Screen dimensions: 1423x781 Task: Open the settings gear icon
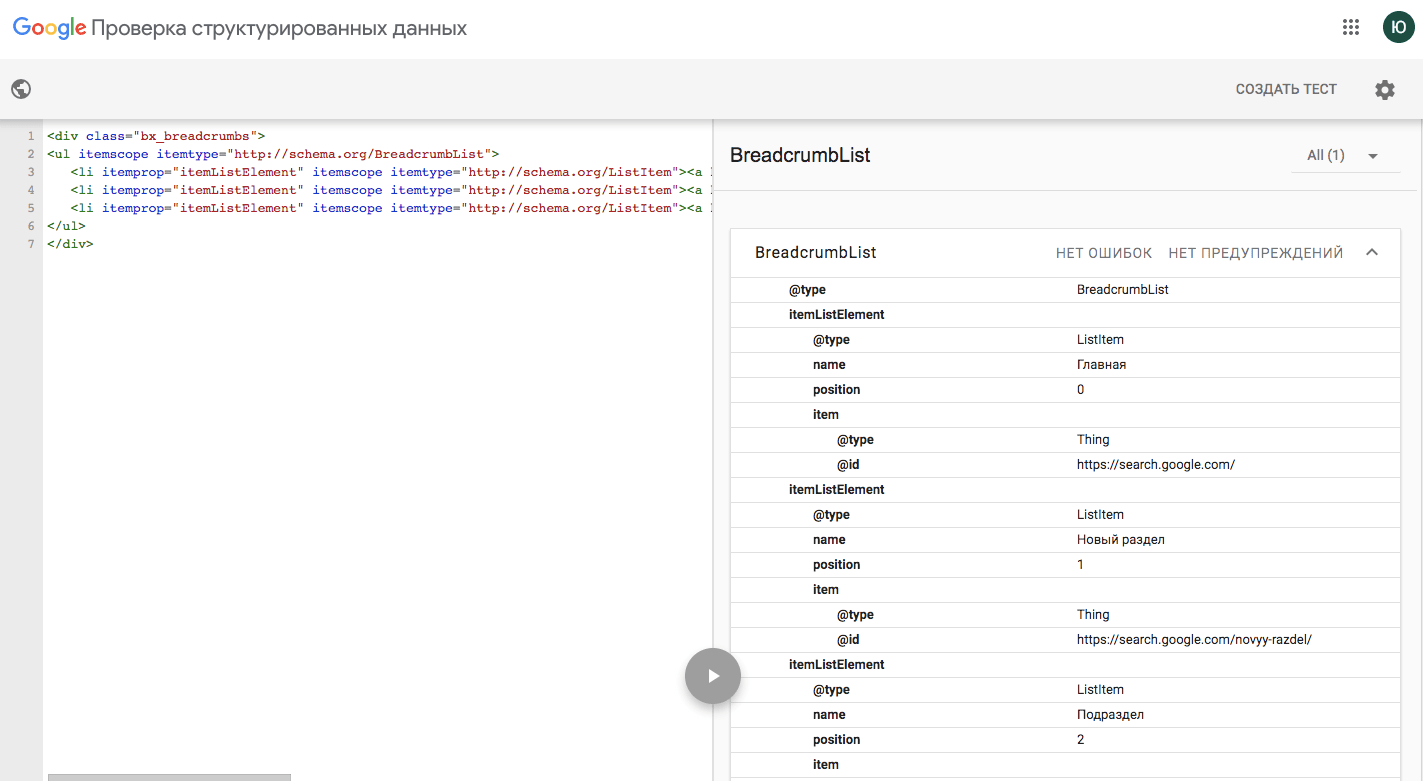[x=1384, y=90]
